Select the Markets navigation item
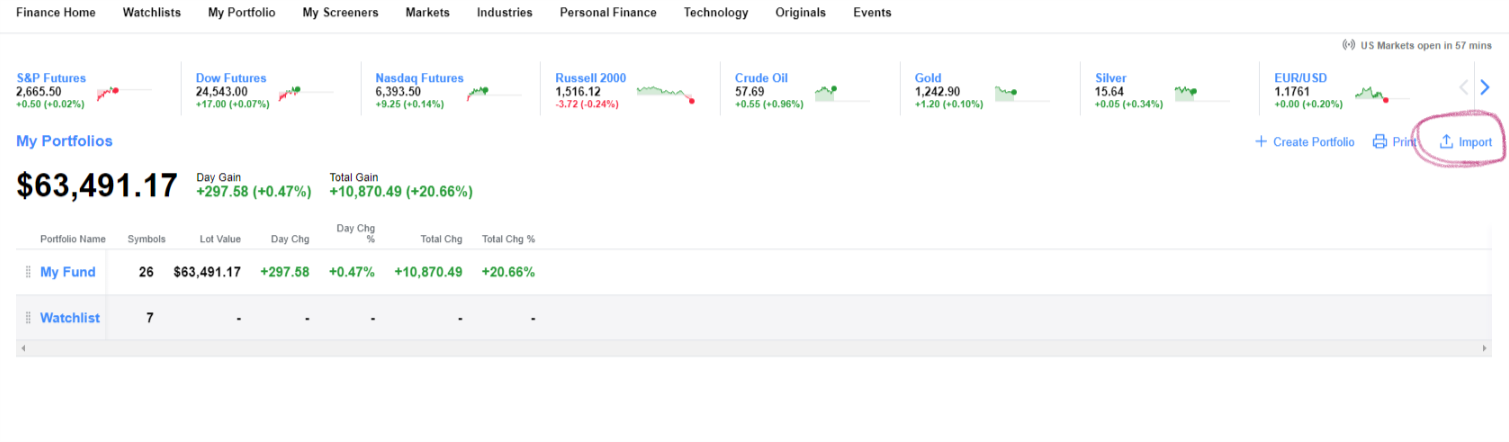This screenshot has width=1509, height=442. point(427,13)
